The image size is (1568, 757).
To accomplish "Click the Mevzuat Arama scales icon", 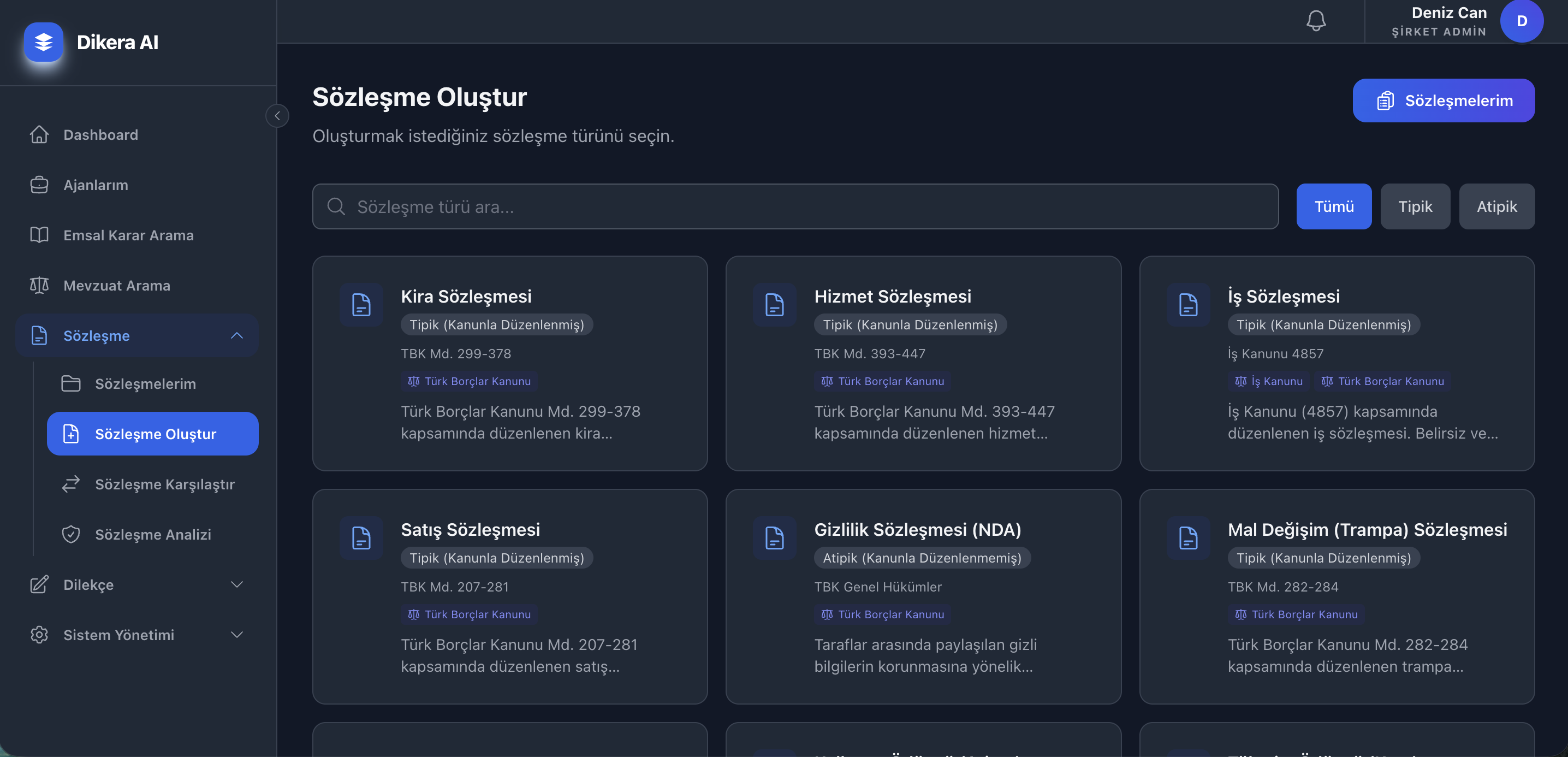I will pos(39,286).
